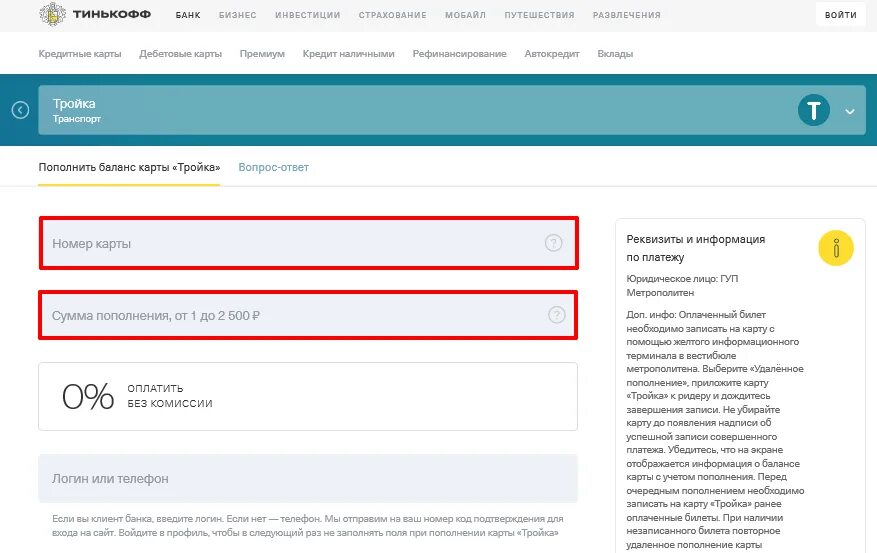The height and width of the screenshot is (553, 877).
Task: Focus the Номер карты input field
Action: [x=308, y=243]
